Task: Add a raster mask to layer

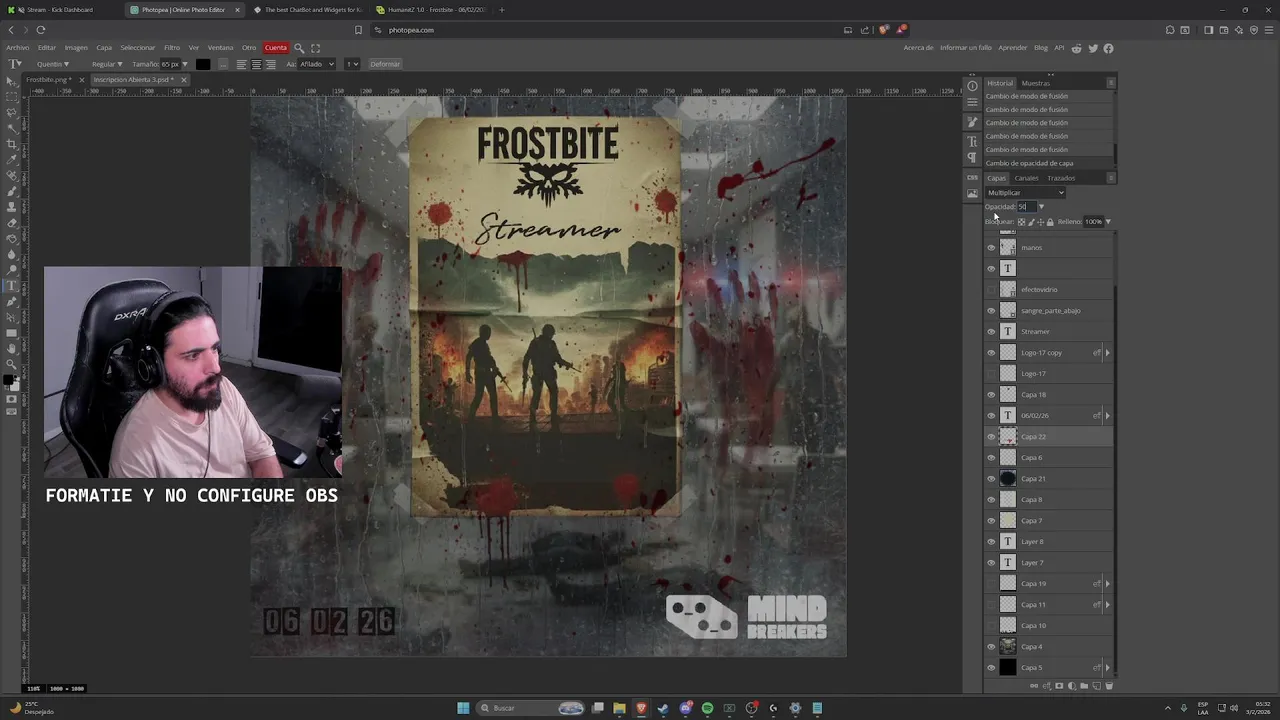Action: pos(1059,686)
